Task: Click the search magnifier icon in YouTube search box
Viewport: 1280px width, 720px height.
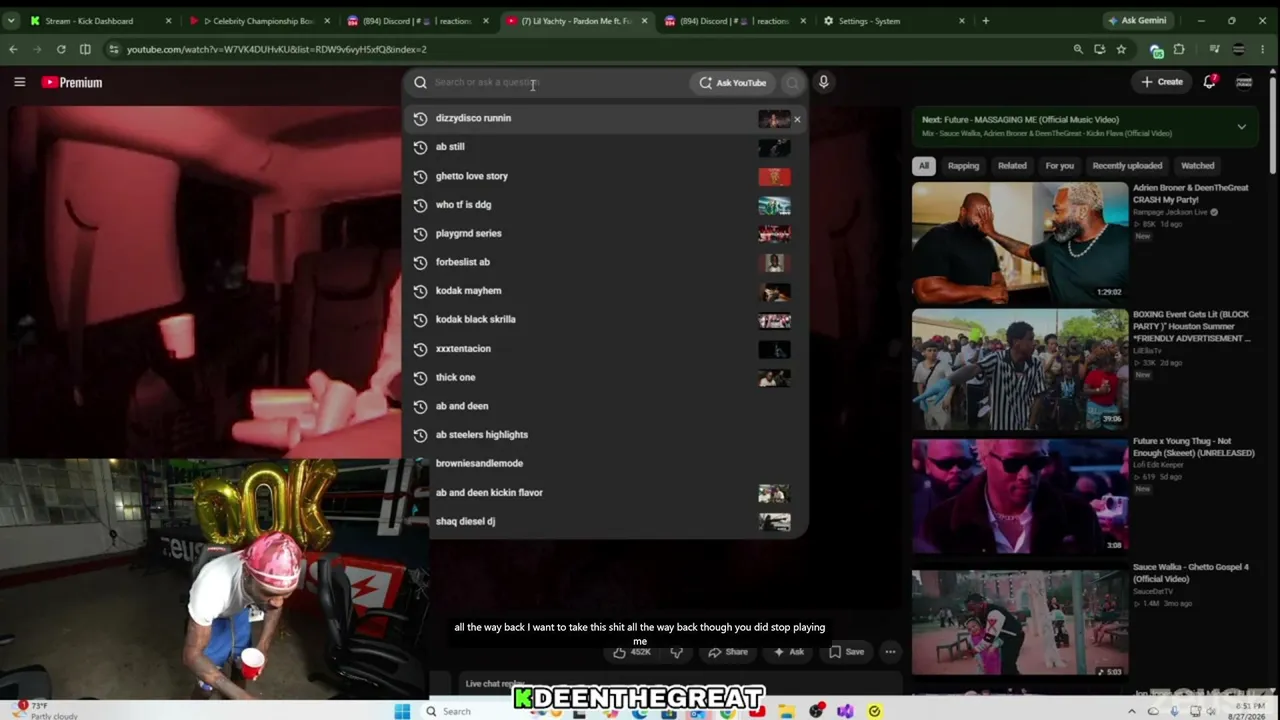Action: [420, 83]
